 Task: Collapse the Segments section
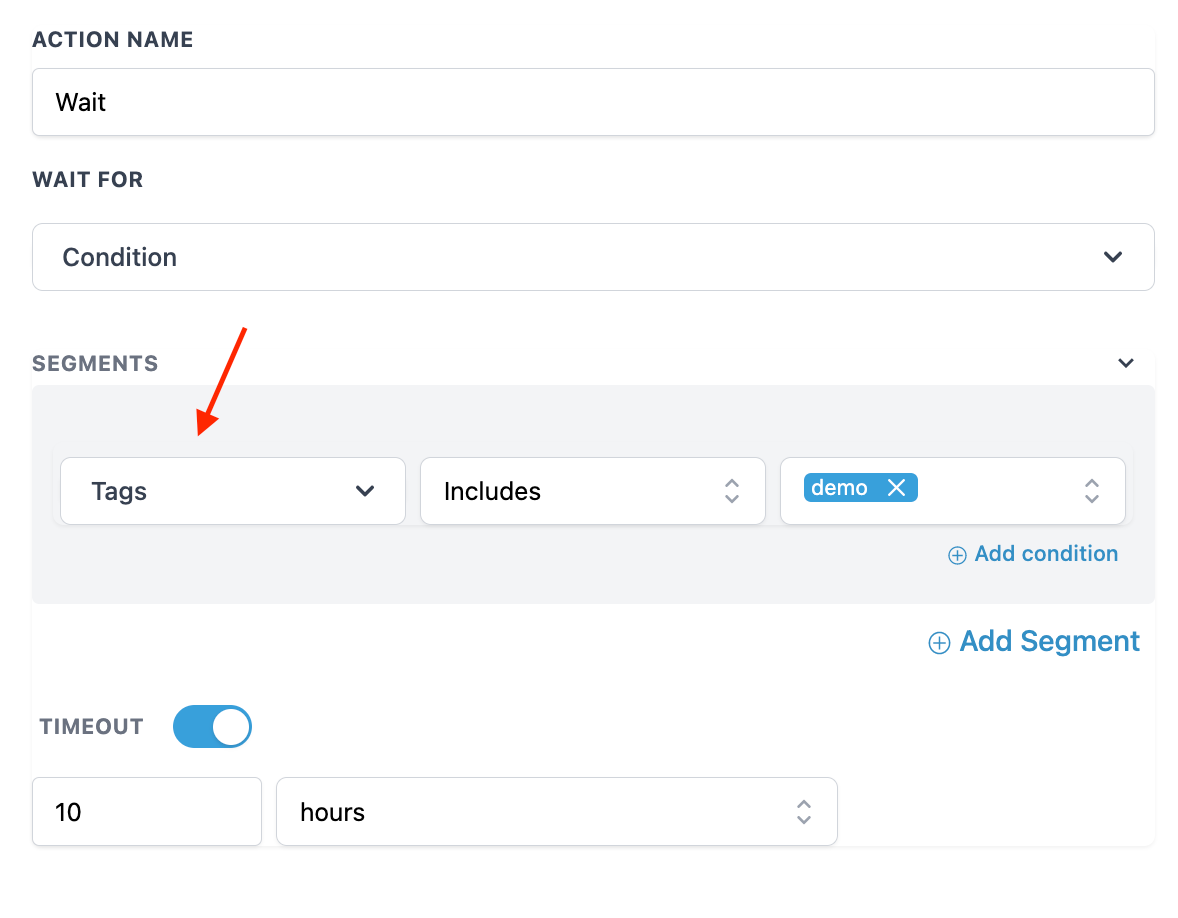pyautogui.click(x=1126, y=363)
